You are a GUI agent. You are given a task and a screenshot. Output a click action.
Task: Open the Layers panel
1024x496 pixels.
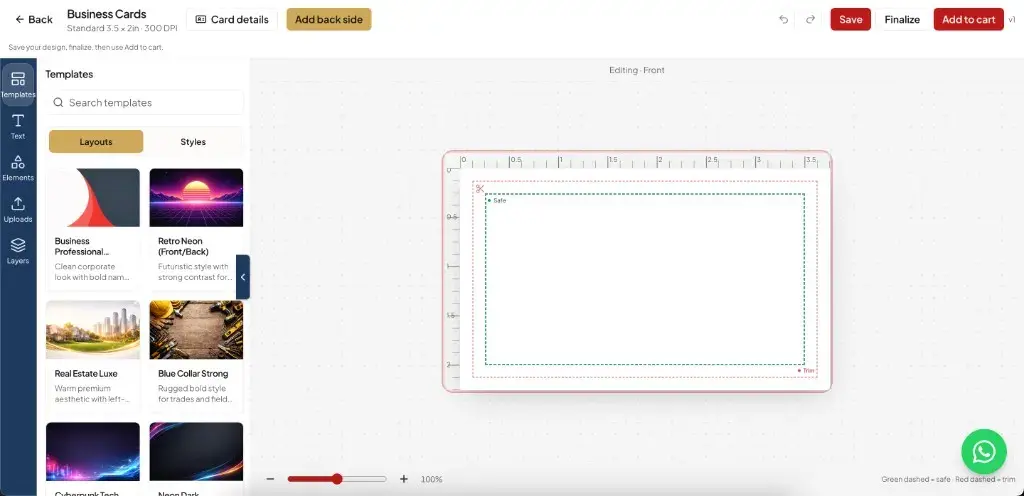pyautogui.click(x=18, y=251)
